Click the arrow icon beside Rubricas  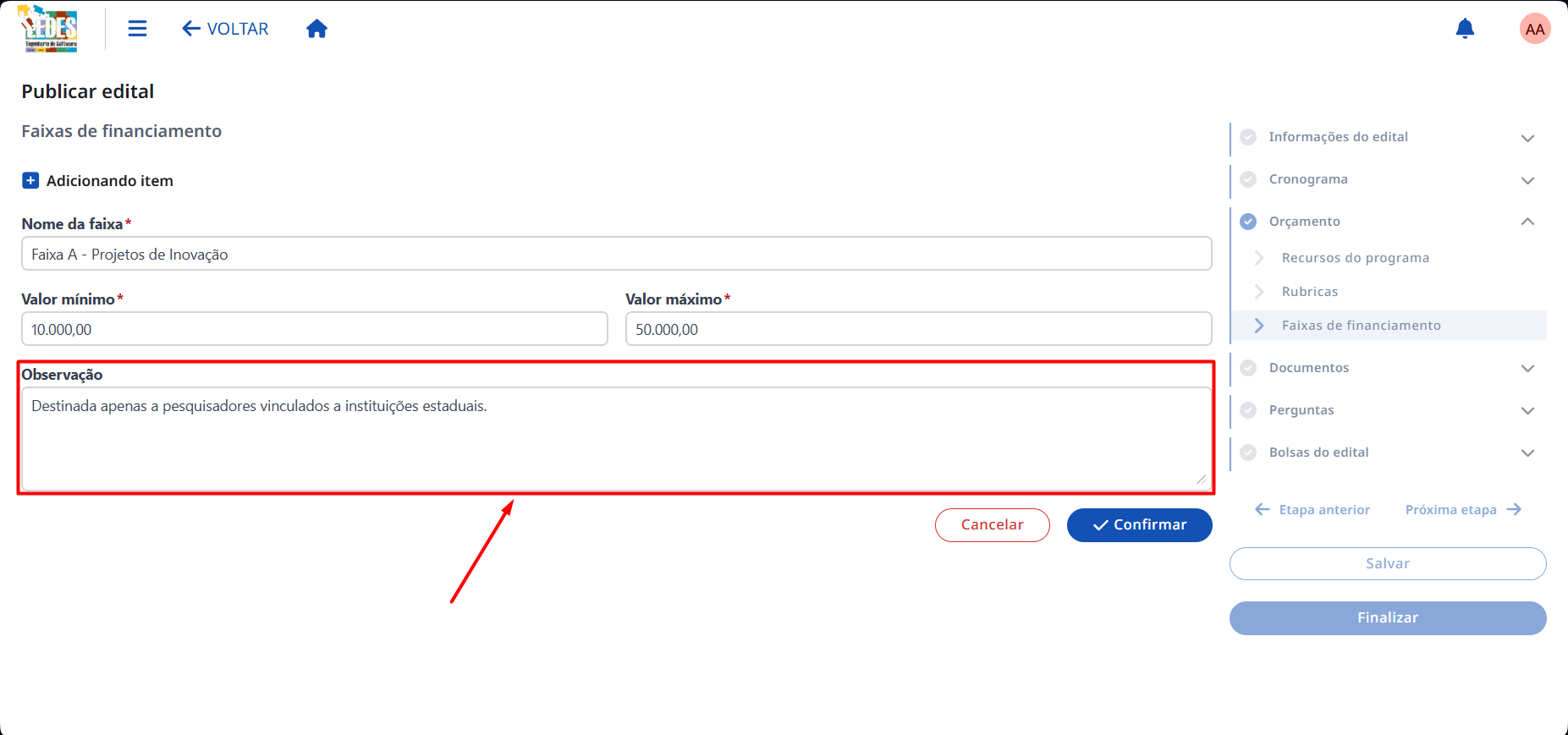point(1259,292)
